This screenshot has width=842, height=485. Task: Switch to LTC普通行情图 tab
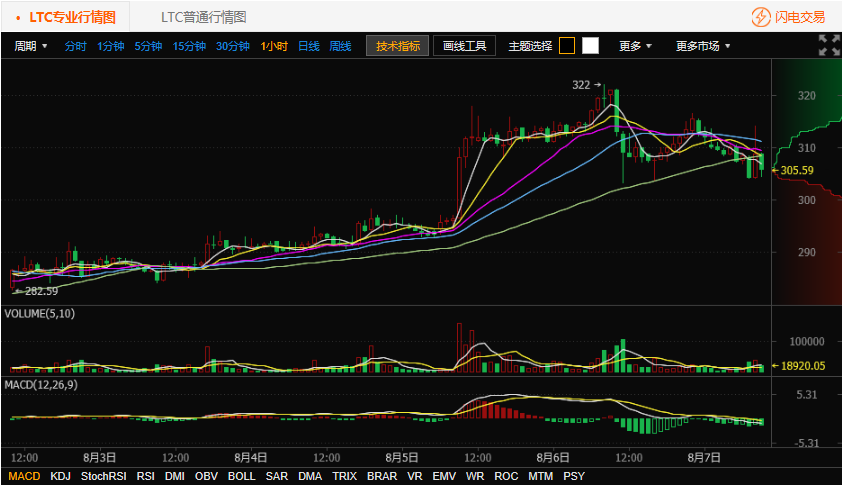203,17
